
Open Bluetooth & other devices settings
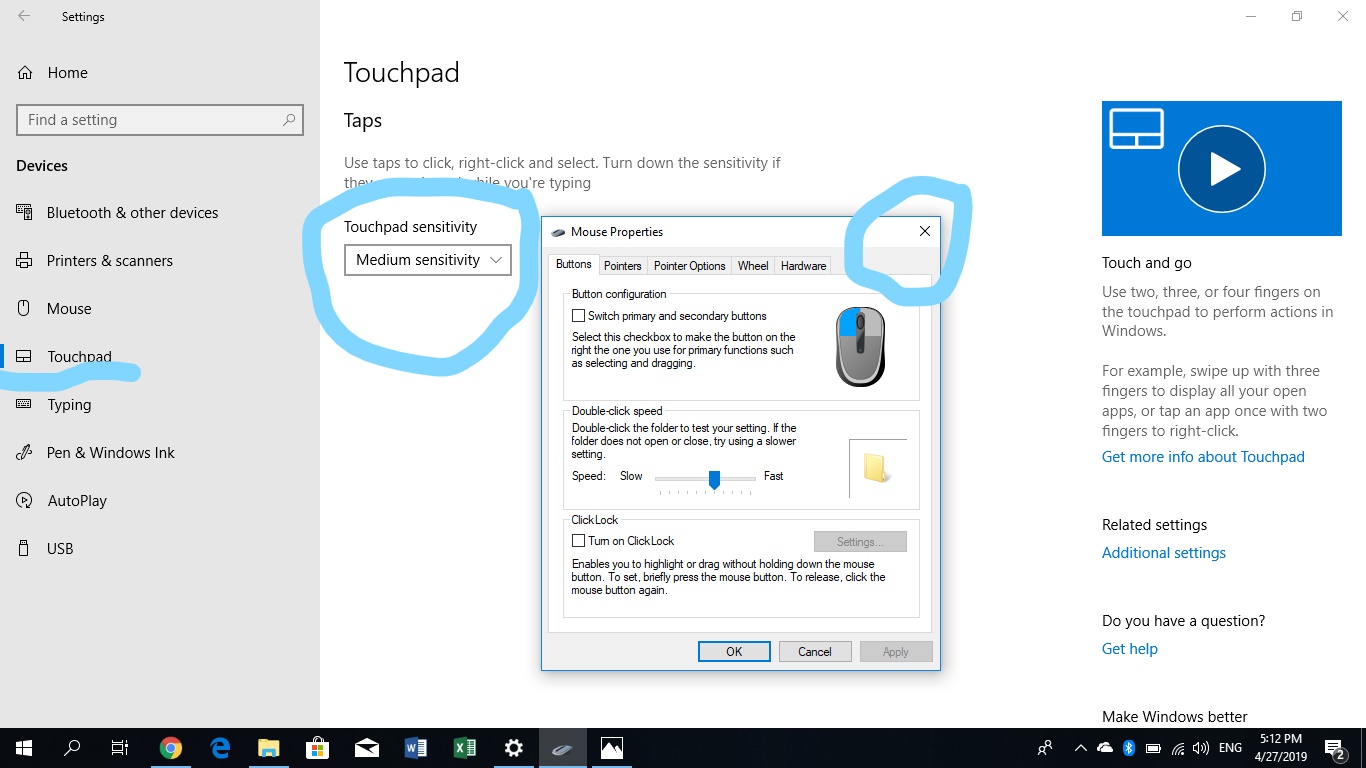pyautogui.click(x=133, y=212)
